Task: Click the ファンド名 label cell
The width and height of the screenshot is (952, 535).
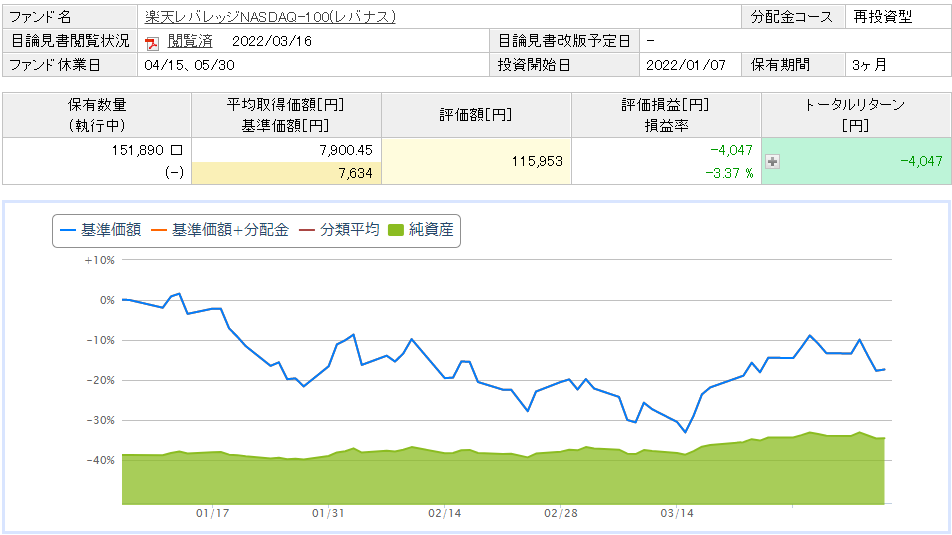Action: [x=70, y=17]
